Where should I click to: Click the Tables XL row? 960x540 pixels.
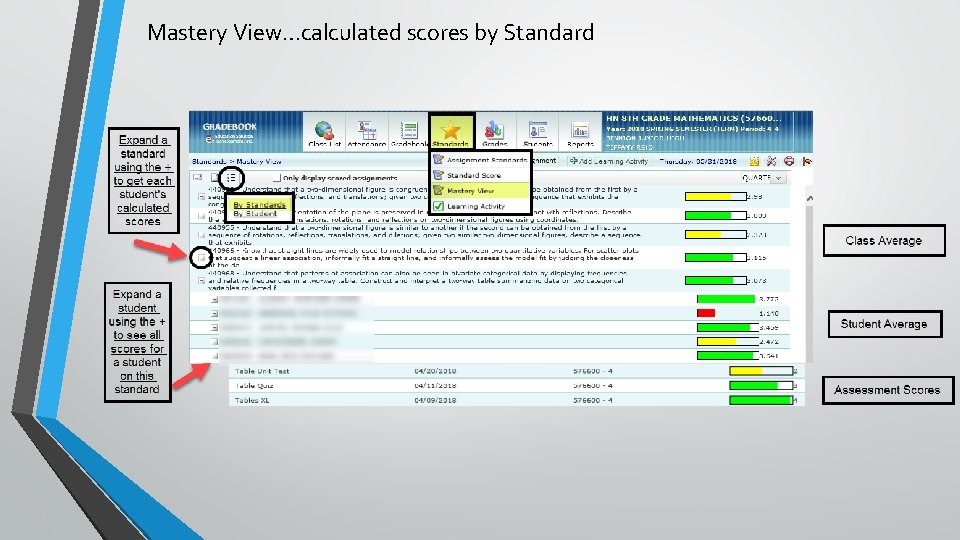click(x=516, y=400)
